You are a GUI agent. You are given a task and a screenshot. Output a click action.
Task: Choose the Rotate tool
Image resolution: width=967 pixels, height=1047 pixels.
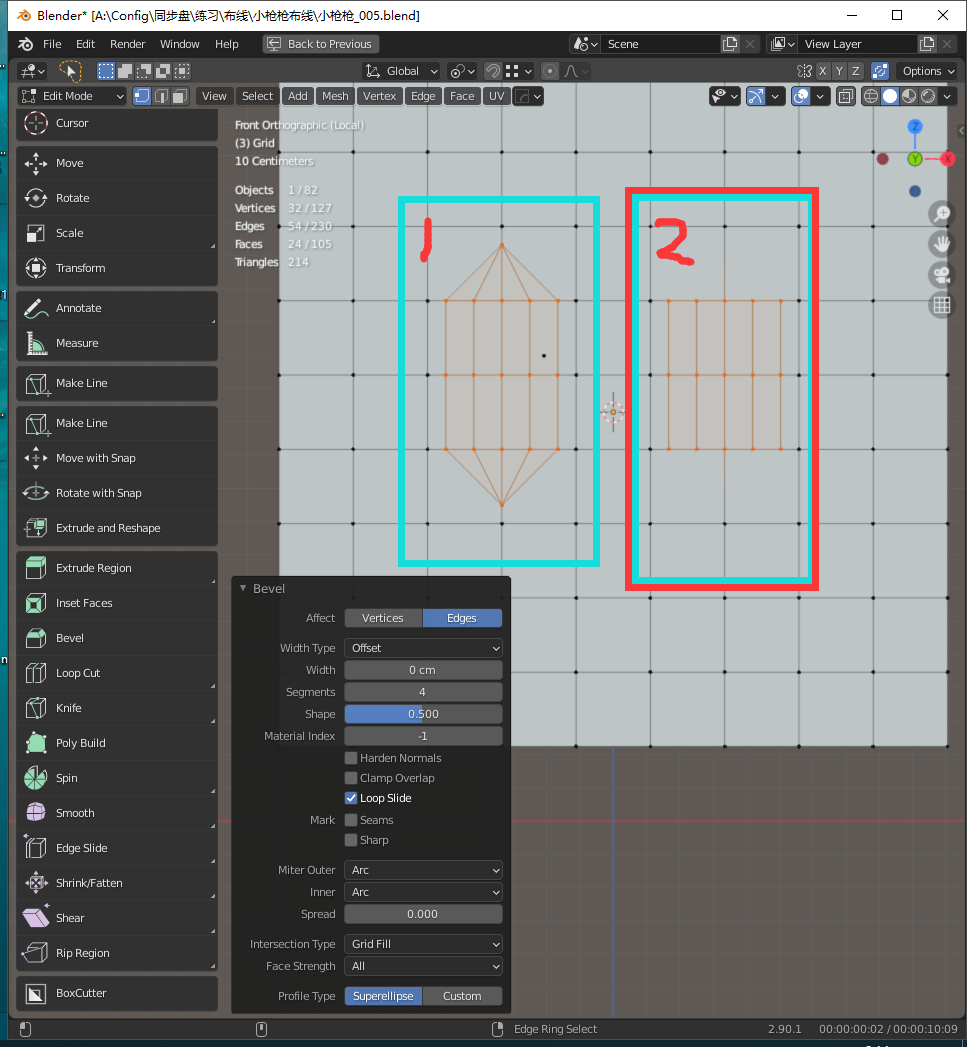tap(117, 198)
